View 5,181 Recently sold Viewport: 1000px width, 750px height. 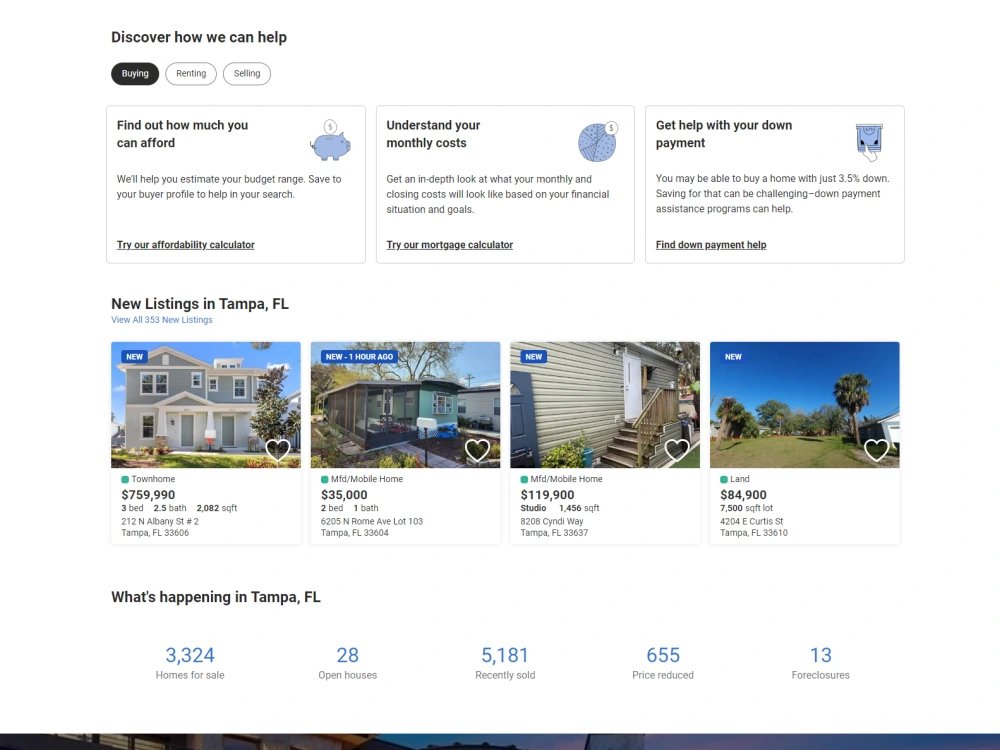tap(505, 663)
